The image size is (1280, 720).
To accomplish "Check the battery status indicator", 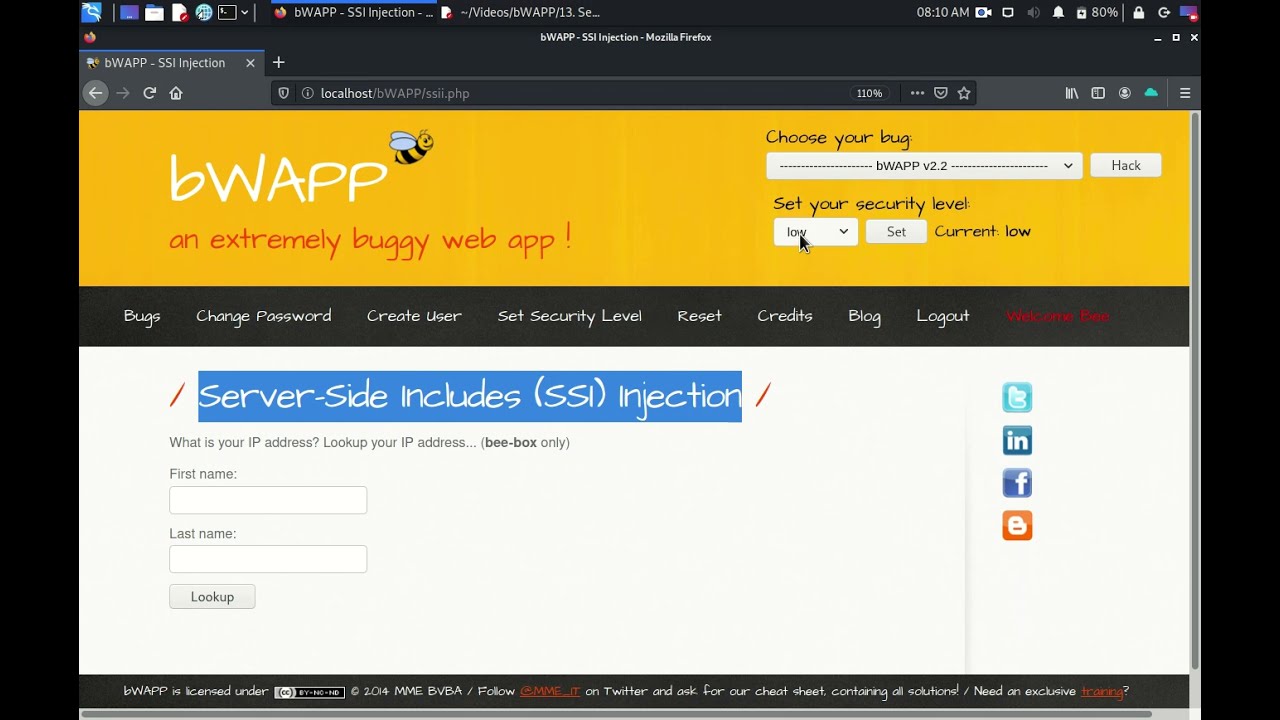I will [x=1097, y=12].
